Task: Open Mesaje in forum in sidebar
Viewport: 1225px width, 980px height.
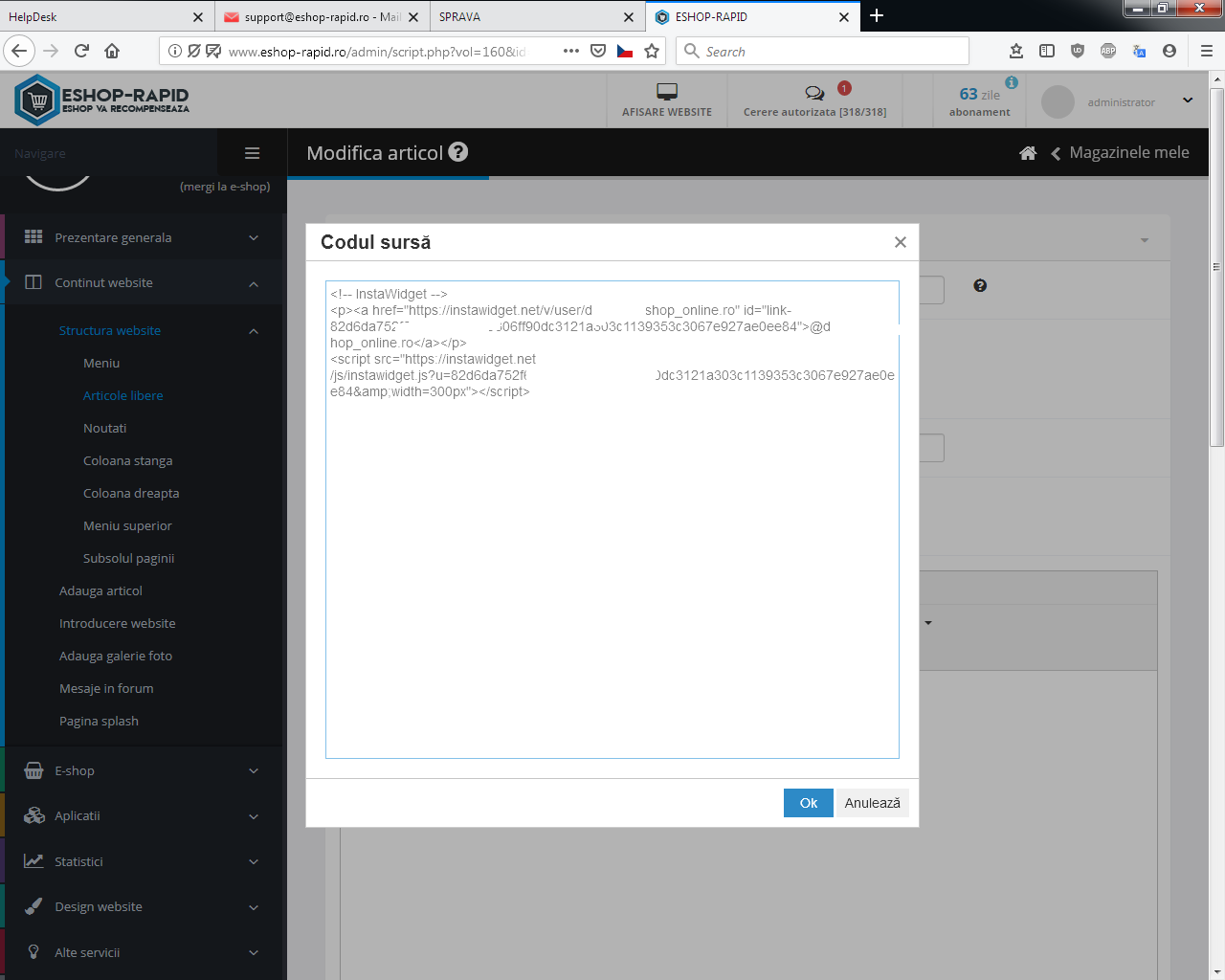Action: tap(106, 688)
